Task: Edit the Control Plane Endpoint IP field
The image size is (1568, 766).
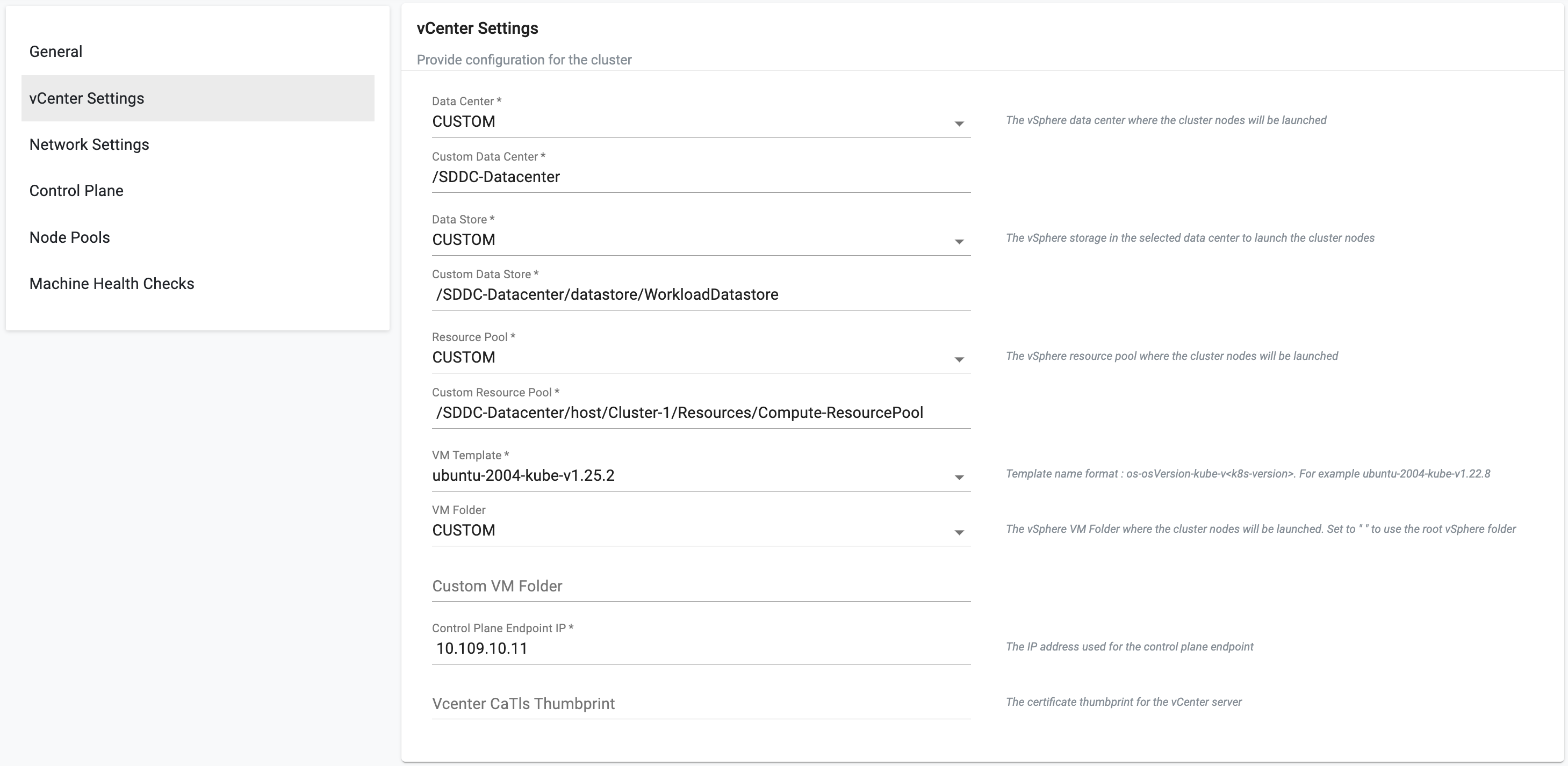Action: (x=701, y=648)
